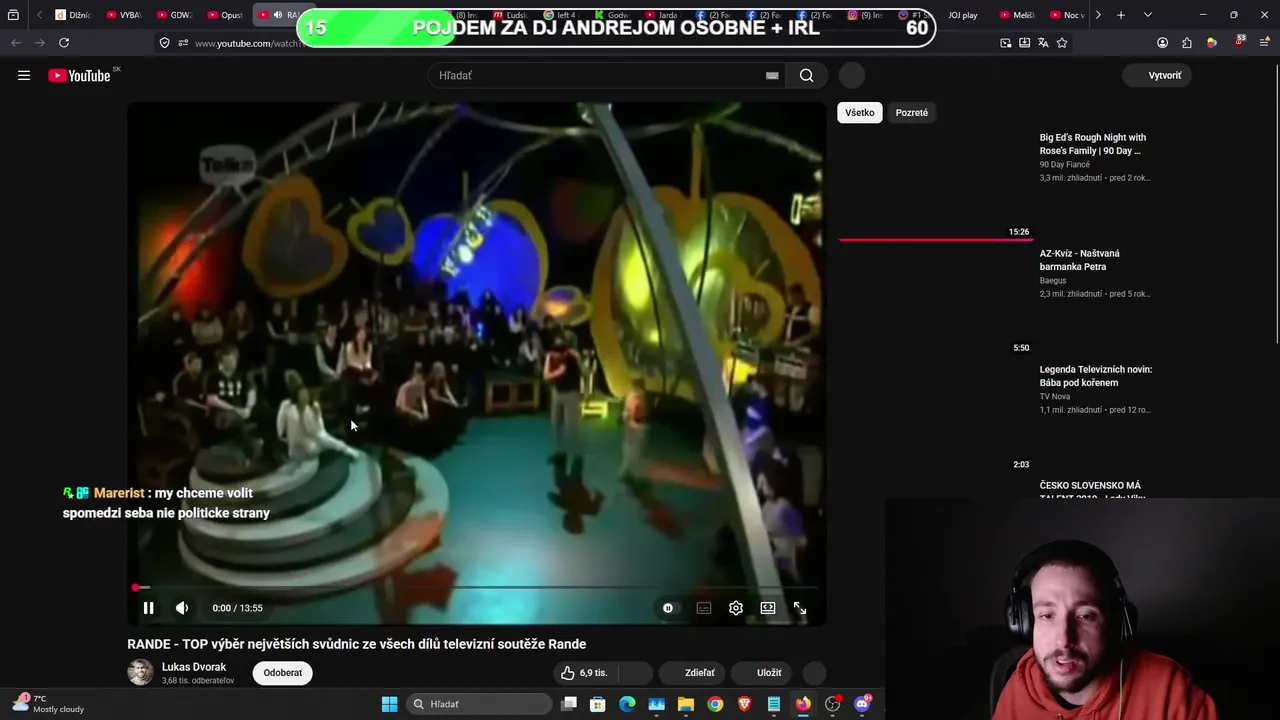Expand the list-all-tabs dropdown arrow
The height and width of the screenshot is (720, 1280).
point(1147,15)
